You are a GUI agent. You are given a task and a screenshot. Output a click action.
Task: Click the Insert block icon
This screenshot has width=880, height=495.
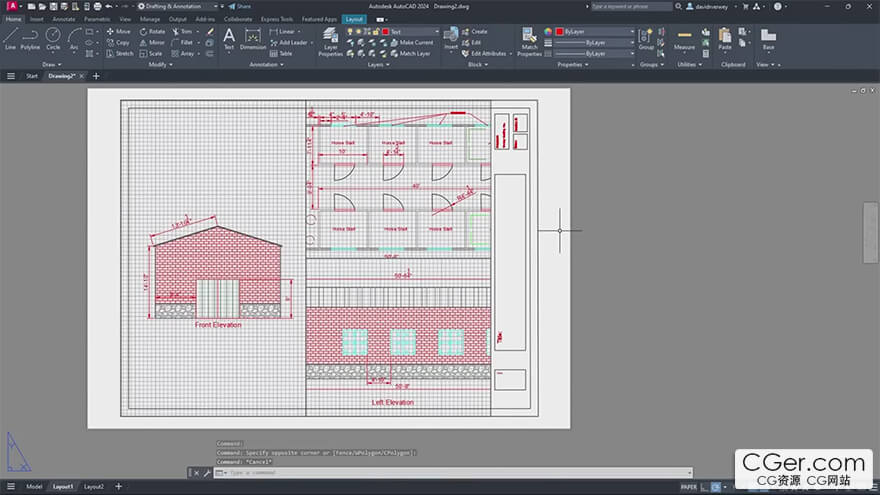[x=451, y=38]
